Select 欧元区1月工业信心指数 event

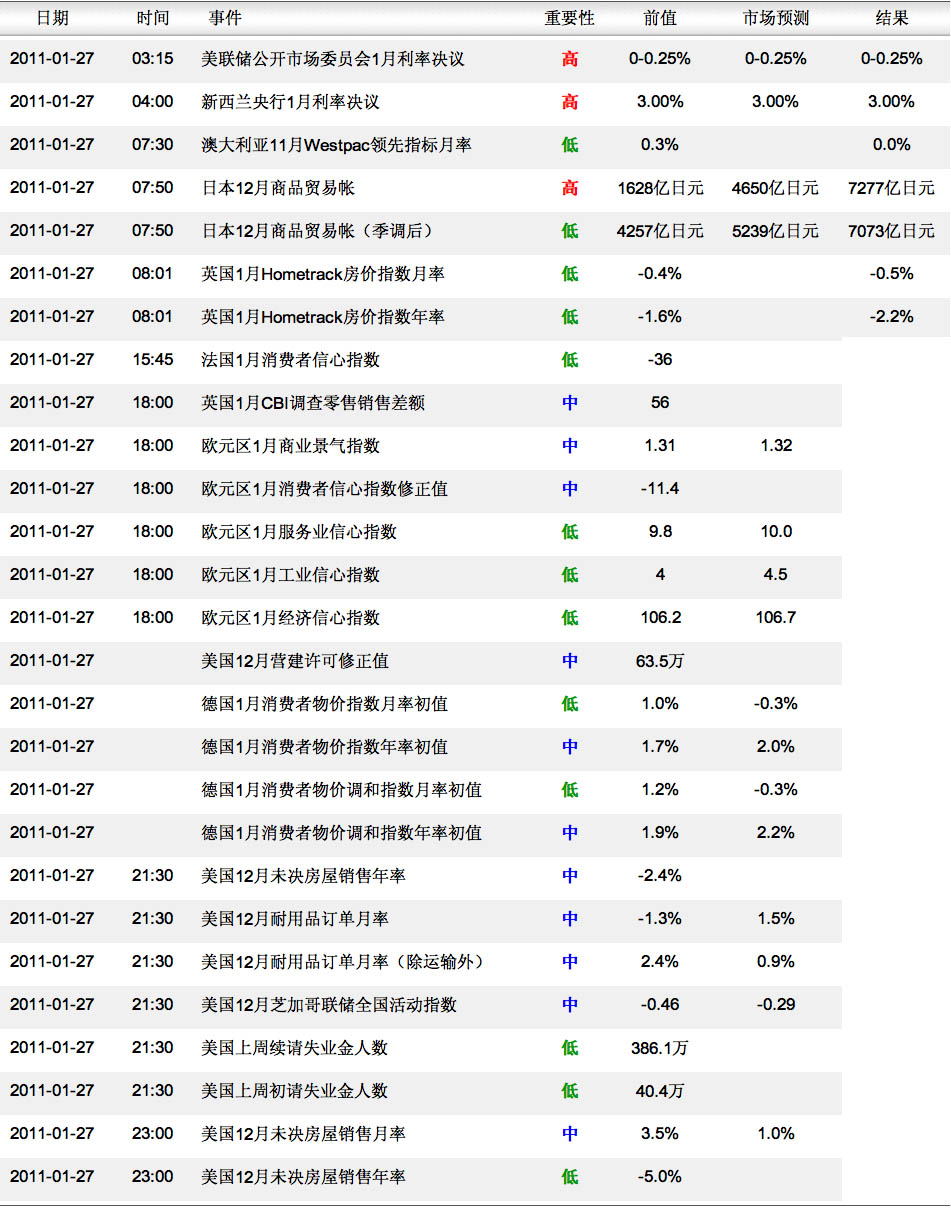point(291,575)
